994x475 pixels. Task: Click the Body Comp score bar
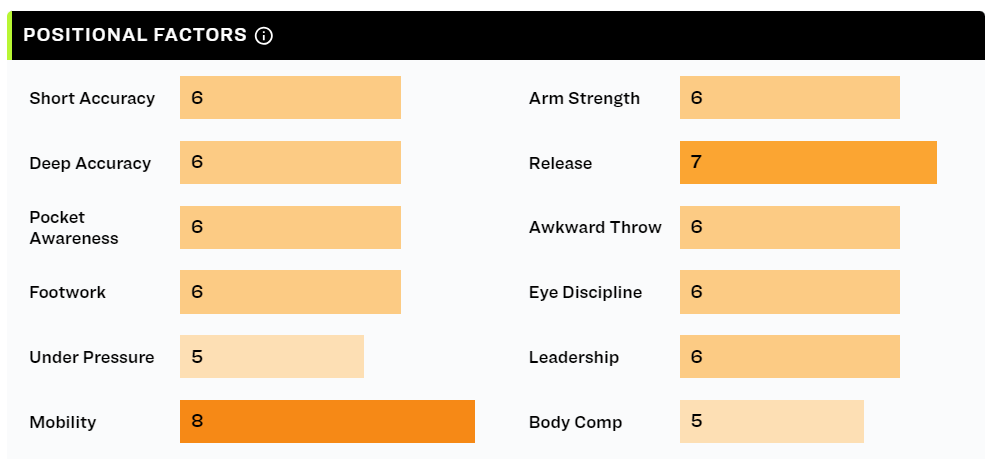772,421
